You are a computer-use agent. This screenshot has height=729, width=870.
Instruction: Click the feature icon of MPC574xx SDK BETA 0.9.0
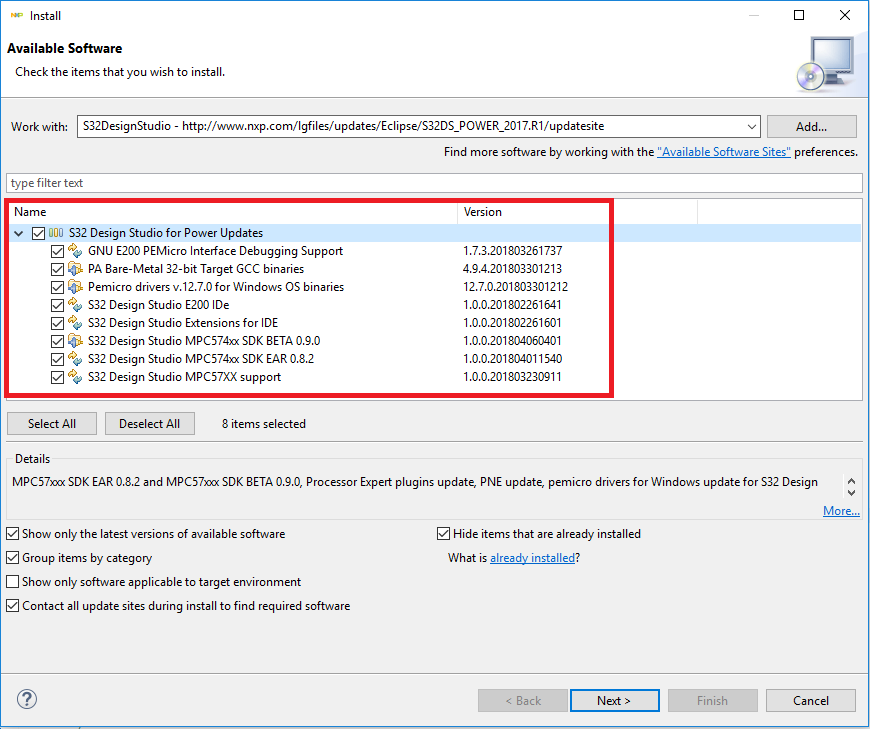[75, 341]
